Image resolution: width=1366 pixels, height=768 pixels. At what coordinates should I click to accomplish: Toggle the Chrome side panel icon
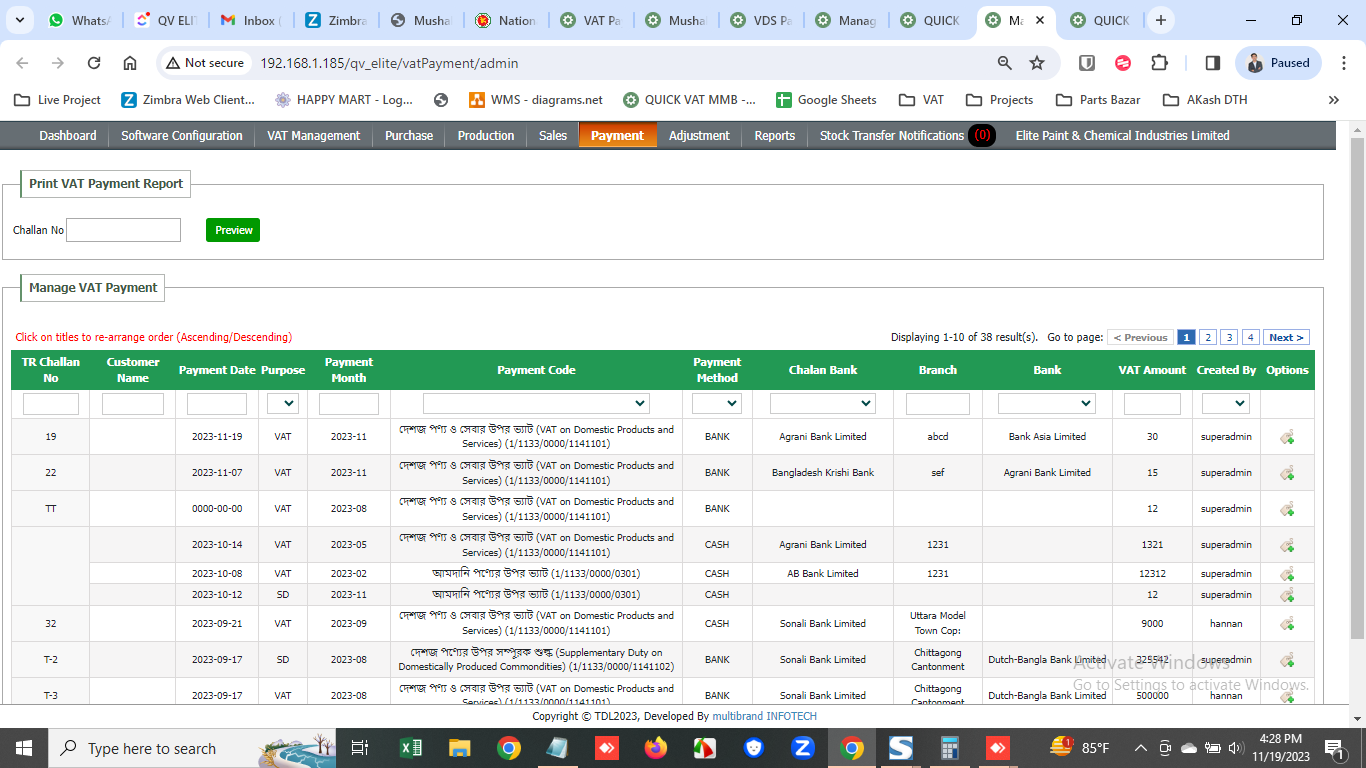click(1213, 63)
